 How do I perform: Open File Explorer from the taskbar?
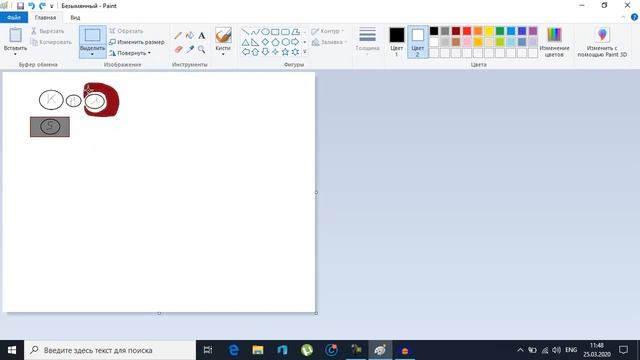pyautogui.click(x=258, y=350)
